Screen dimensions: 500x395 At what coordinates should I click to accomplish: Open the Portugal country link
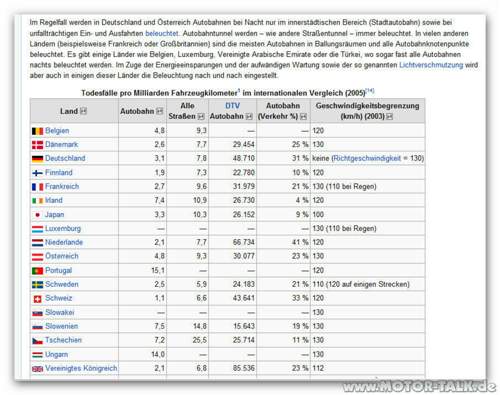coord(58,270)
